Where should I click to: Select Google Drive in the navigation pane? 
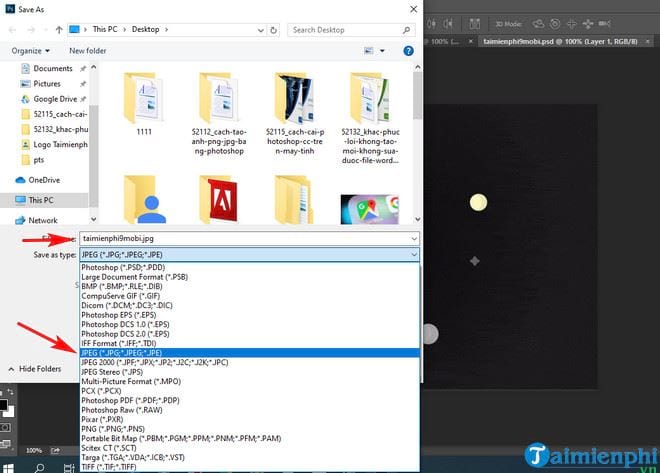click(x=55, y=99)
